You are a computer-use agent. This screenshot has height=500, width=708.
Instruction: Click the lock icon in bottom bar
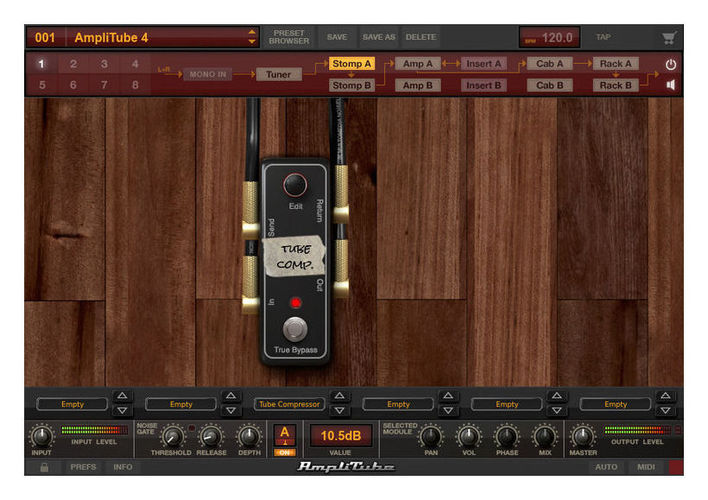point(44,467)
